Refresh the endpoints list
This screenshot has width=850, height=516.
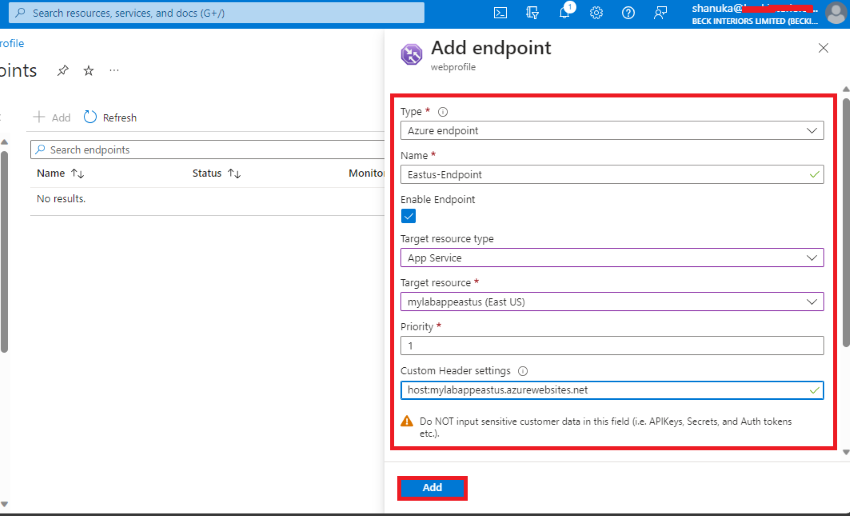pyautogui.click(x=111, y=117)
